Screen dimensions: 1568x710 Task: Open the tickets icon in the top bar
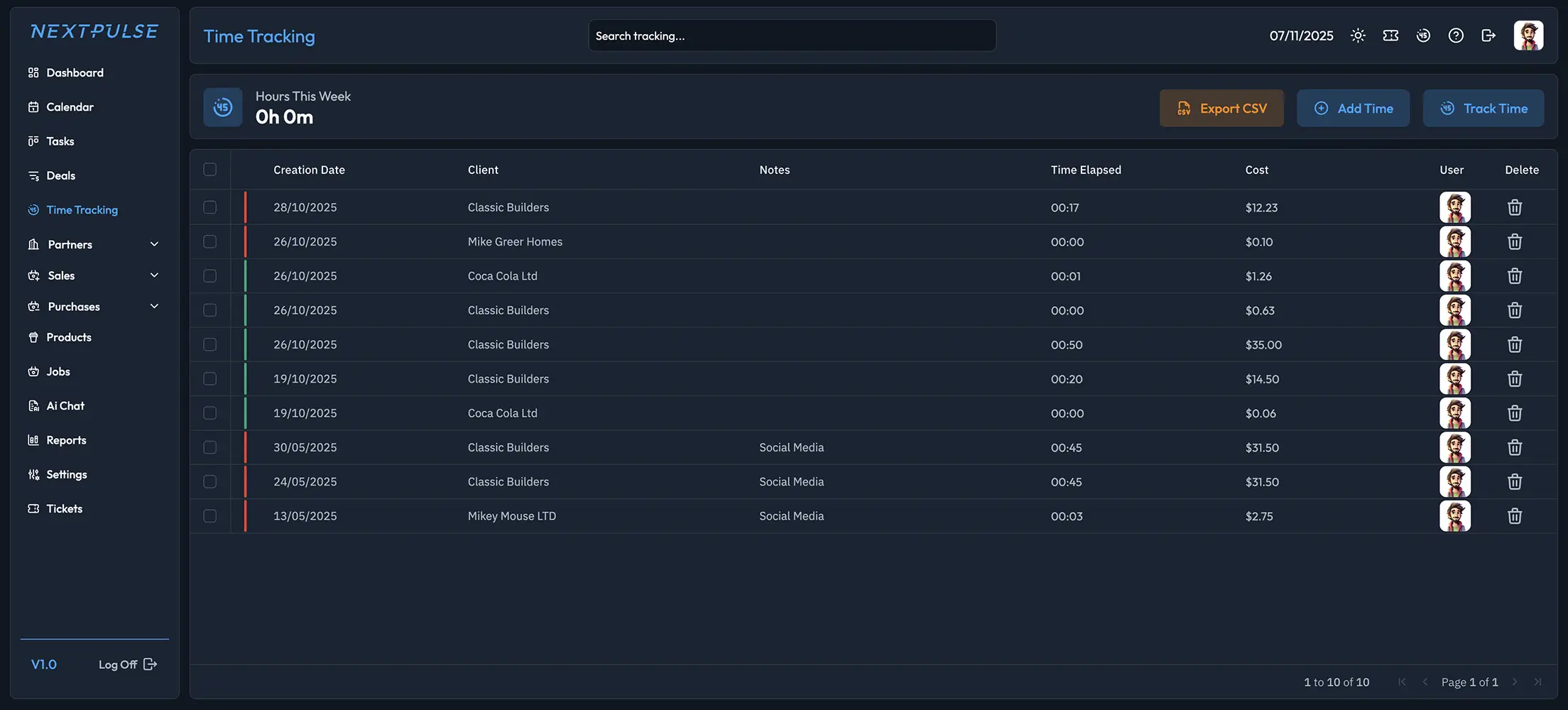[x=1390, y=35]
